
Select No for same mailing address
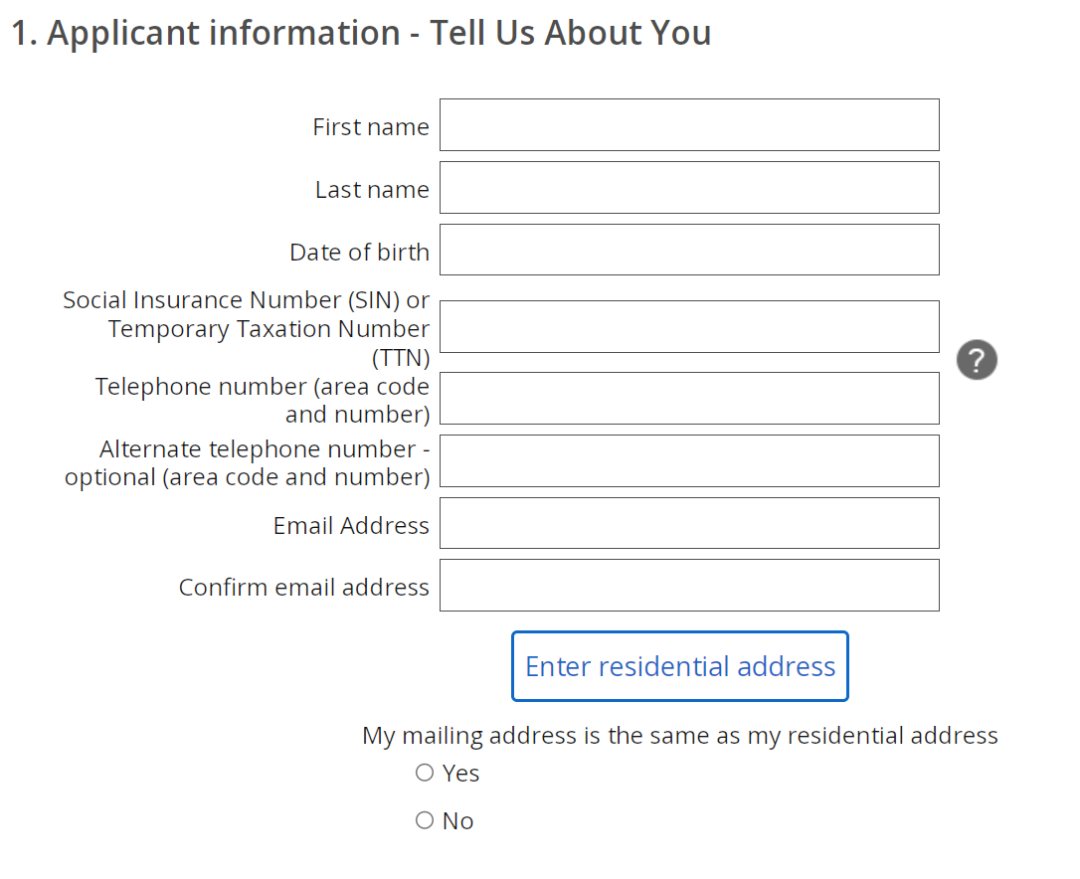[x=424, y=820]
